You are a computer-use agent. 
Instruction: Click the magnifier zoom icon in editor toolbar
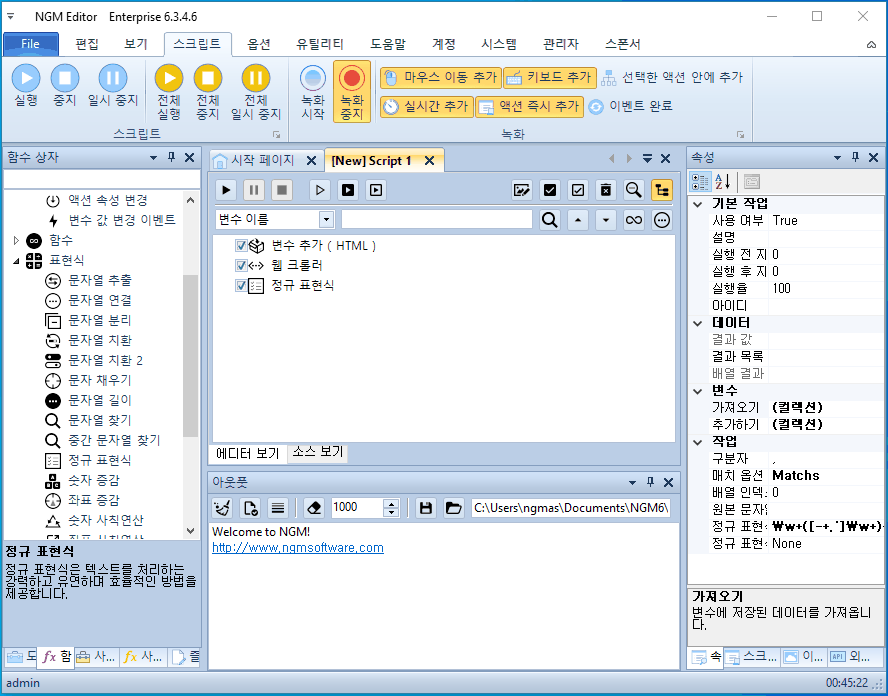[x=634, y=190]
